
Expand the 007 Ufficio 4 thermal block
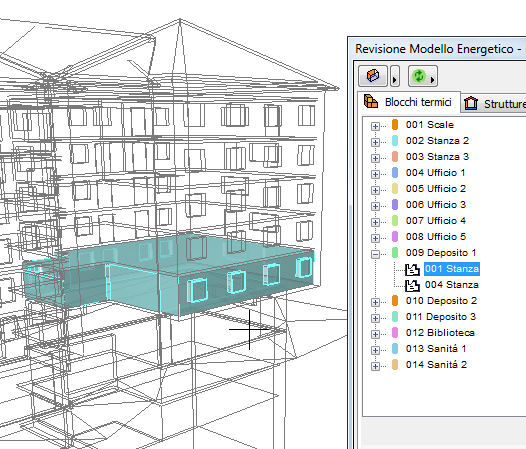(x=375, y=222)
